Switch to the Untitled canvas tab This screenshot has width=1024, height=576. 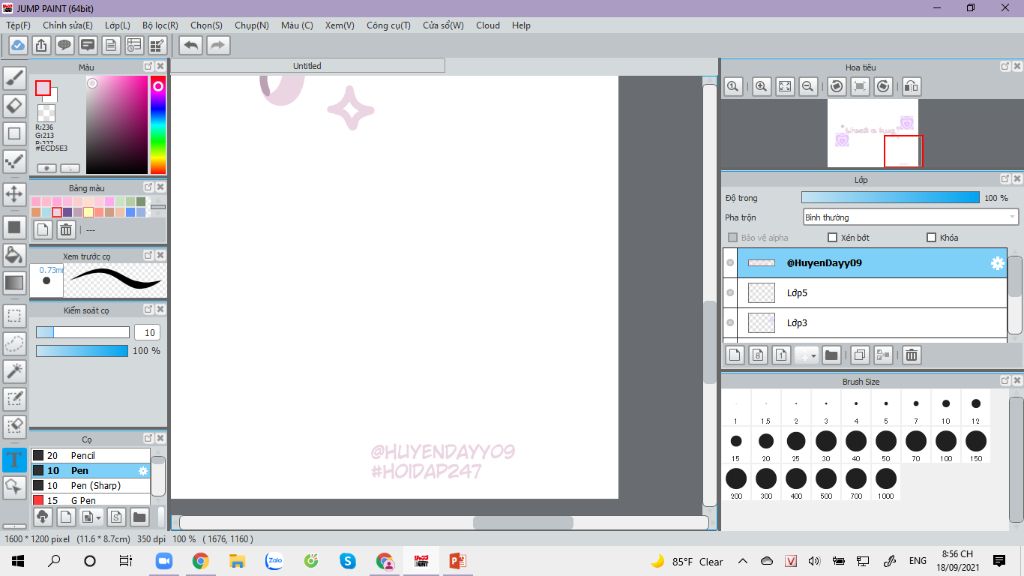click(x=307, y=66)
